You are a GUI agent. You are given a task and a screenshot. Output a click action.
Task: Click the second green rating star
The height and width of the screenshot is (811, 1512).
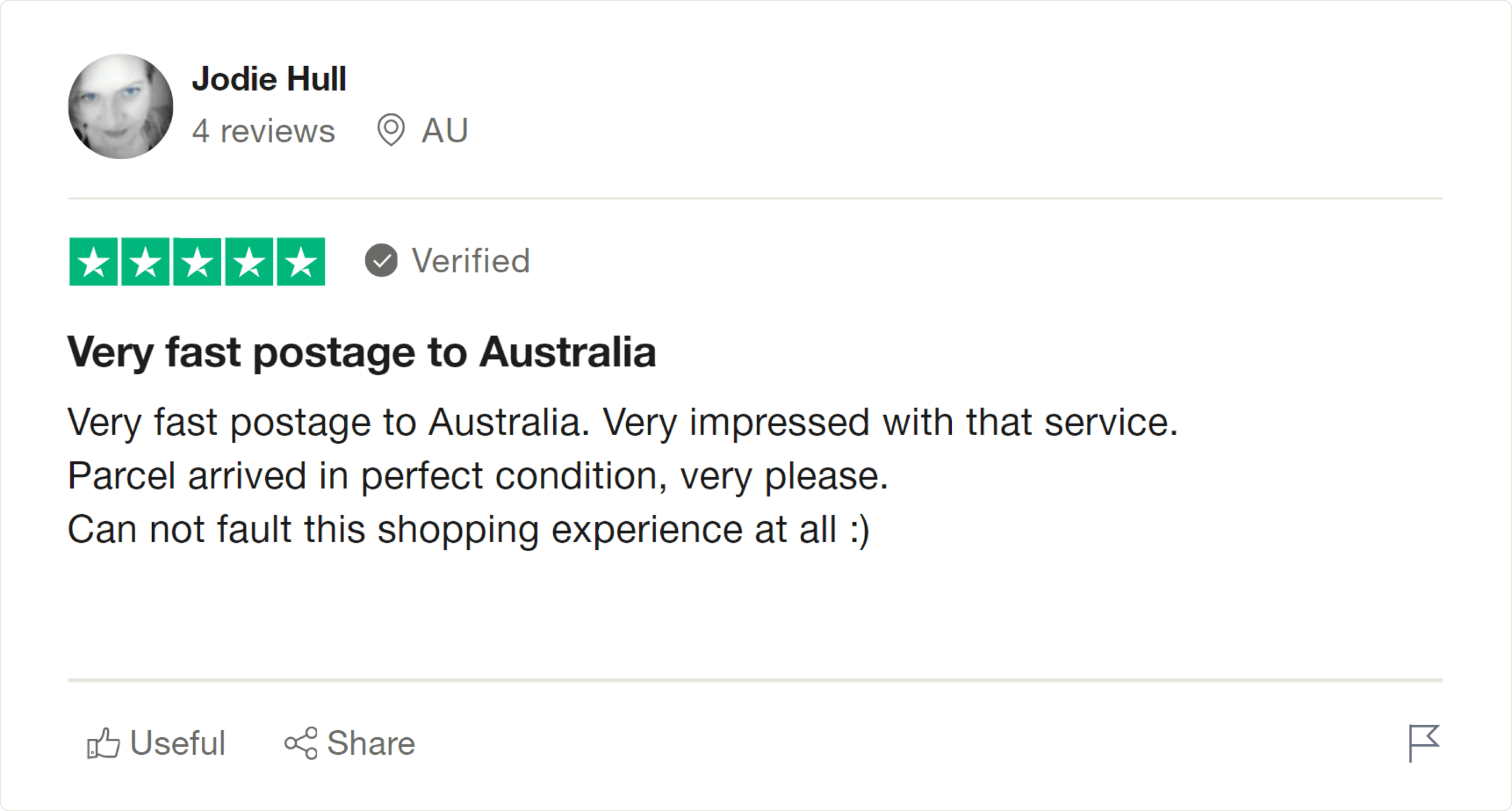point(146,262)
